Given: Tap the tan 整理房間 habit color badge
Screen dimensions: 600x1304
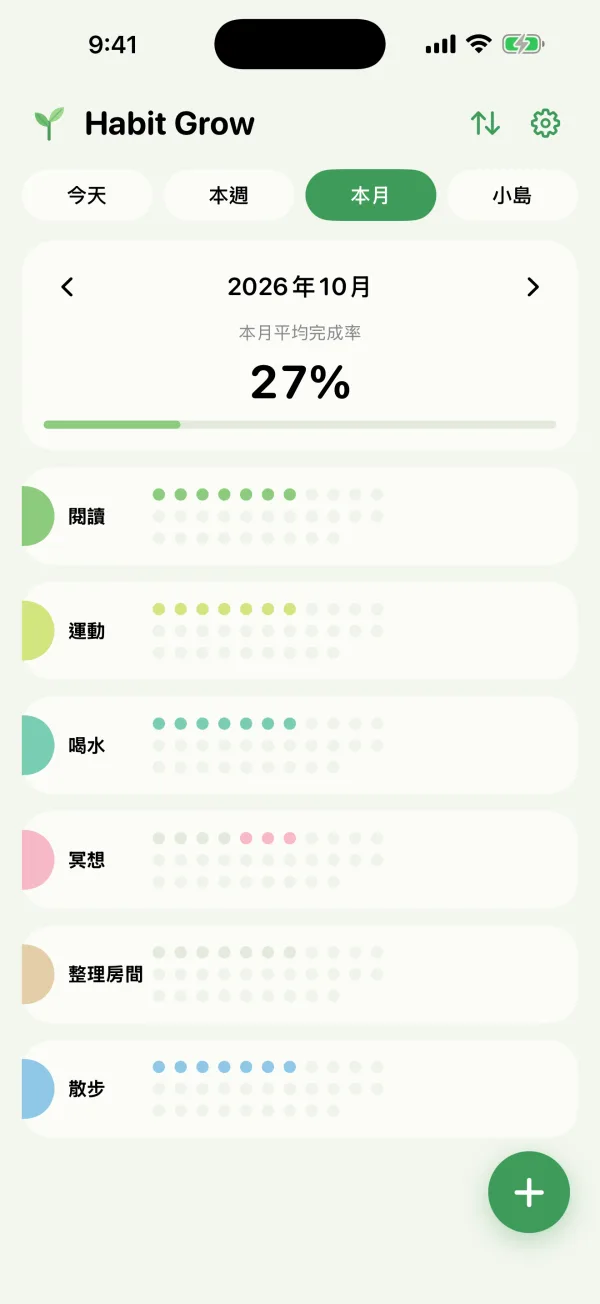Looking at the screenshot, I should [x=38, y=974].
